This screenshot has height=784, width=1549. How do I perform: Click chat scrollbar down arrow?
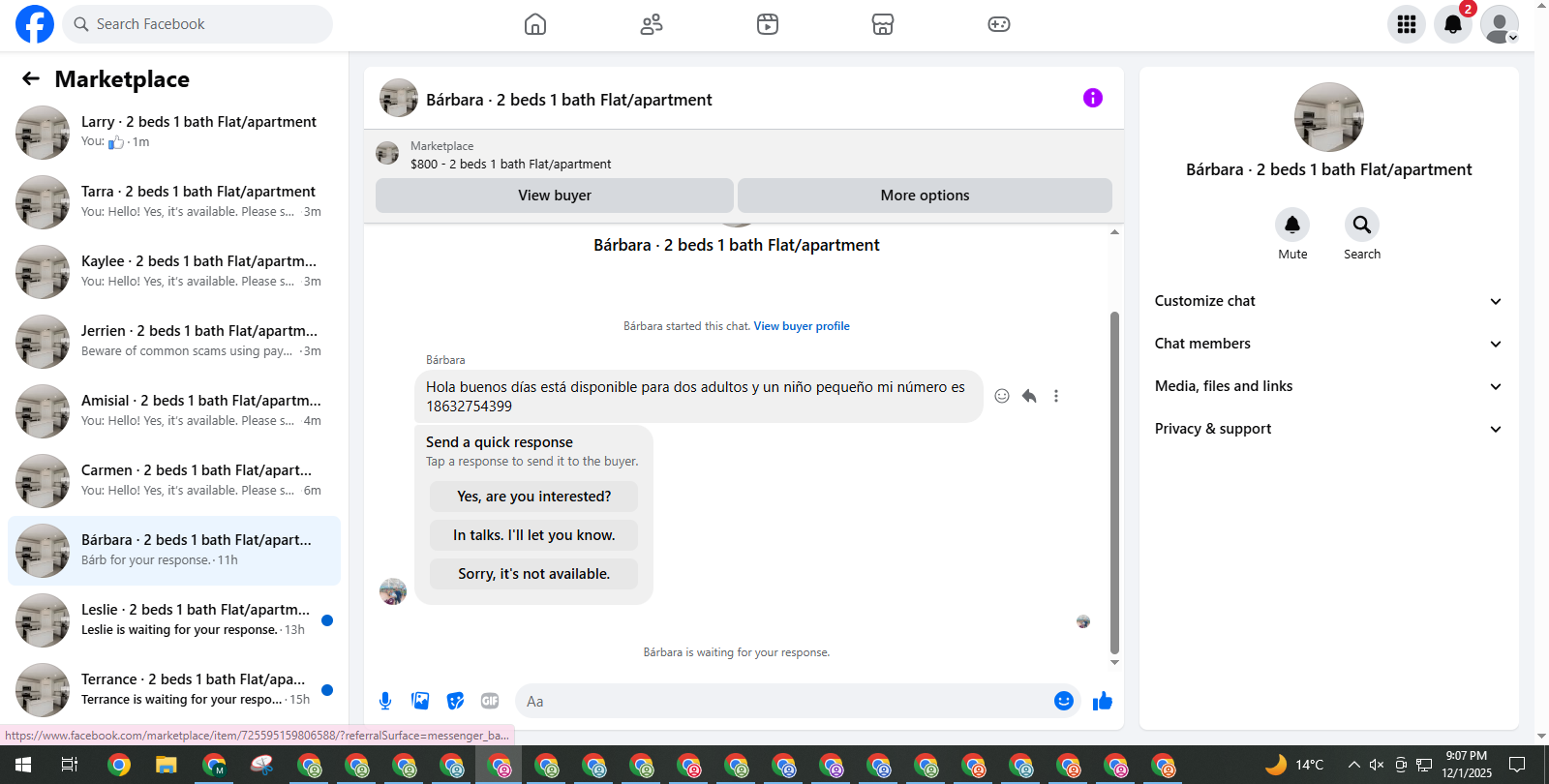pyautogui.click(x=1114, y=662)
